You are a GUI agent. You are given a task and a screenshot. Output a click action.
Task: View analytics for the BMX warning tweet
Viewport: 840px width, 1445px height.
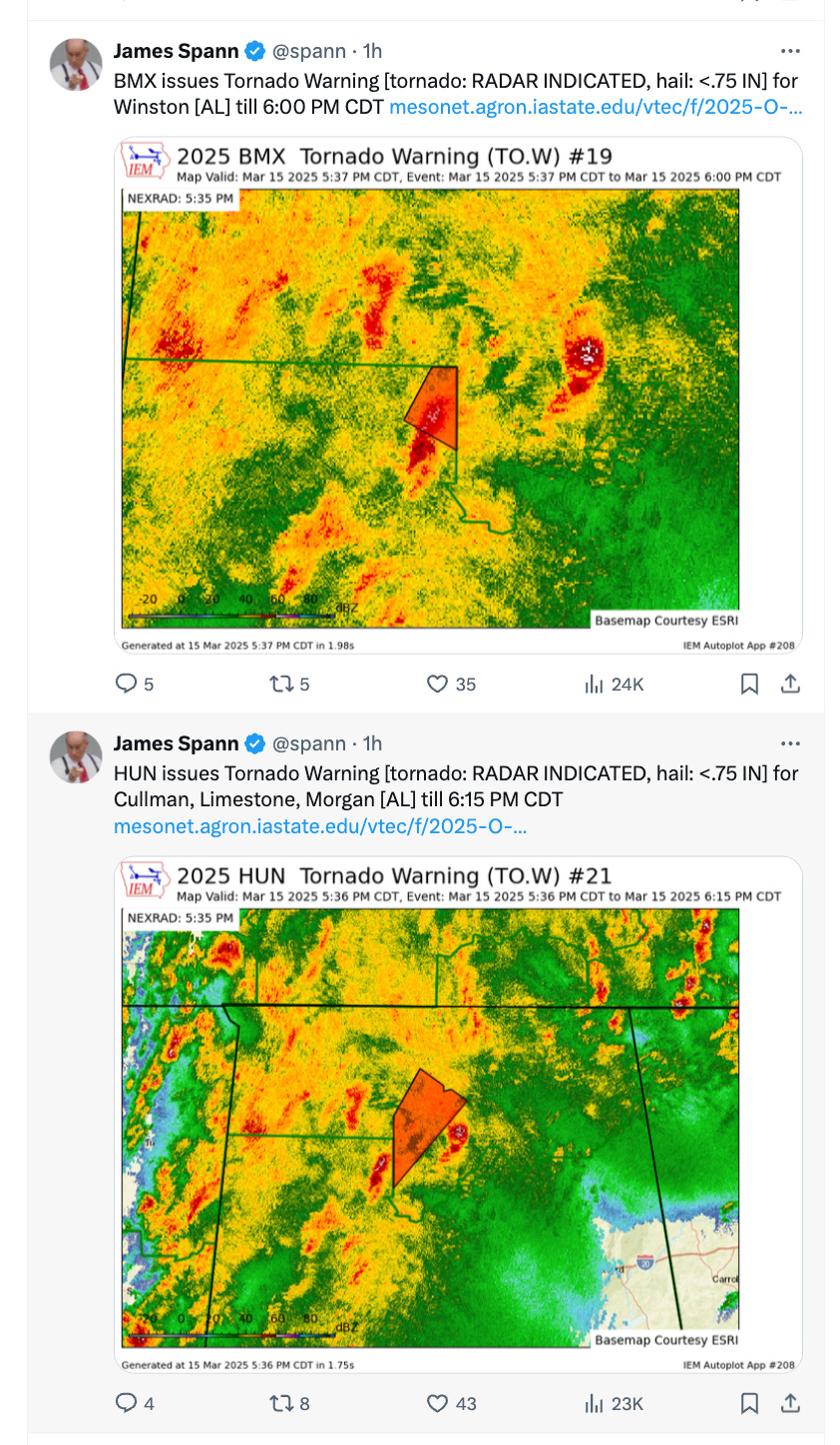[595, 684]
